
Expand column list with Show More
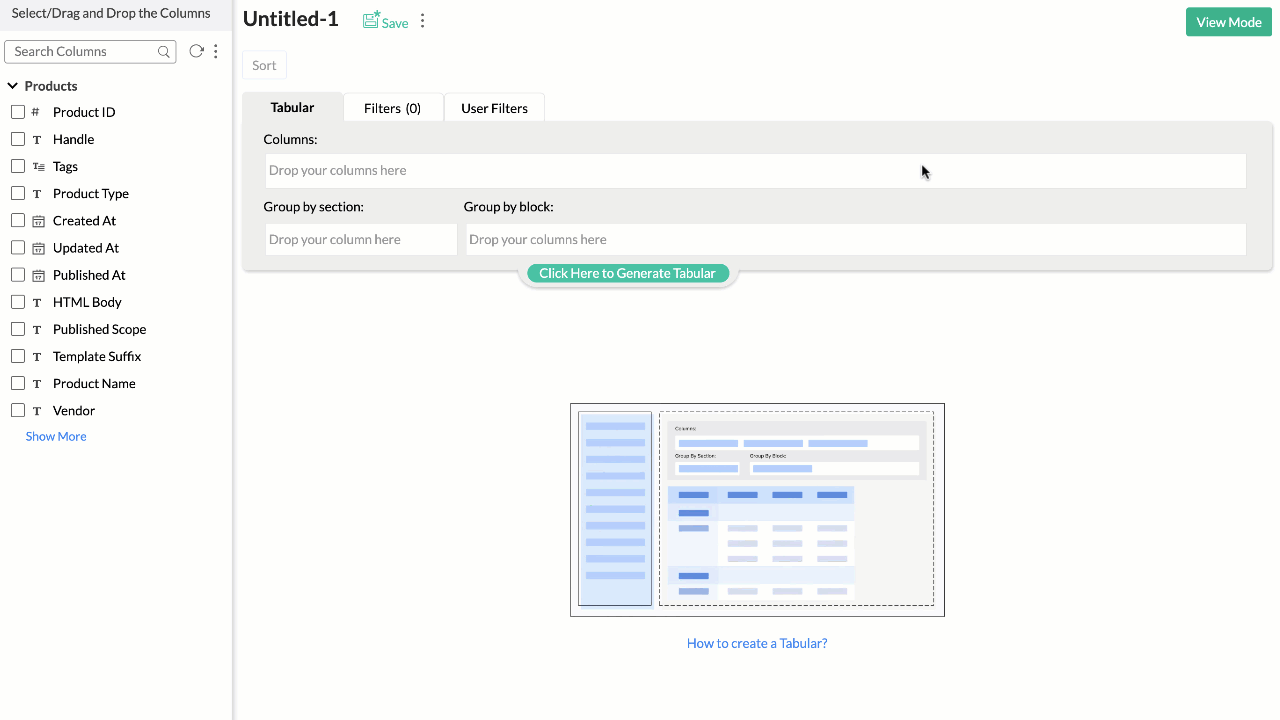(56, 436)
